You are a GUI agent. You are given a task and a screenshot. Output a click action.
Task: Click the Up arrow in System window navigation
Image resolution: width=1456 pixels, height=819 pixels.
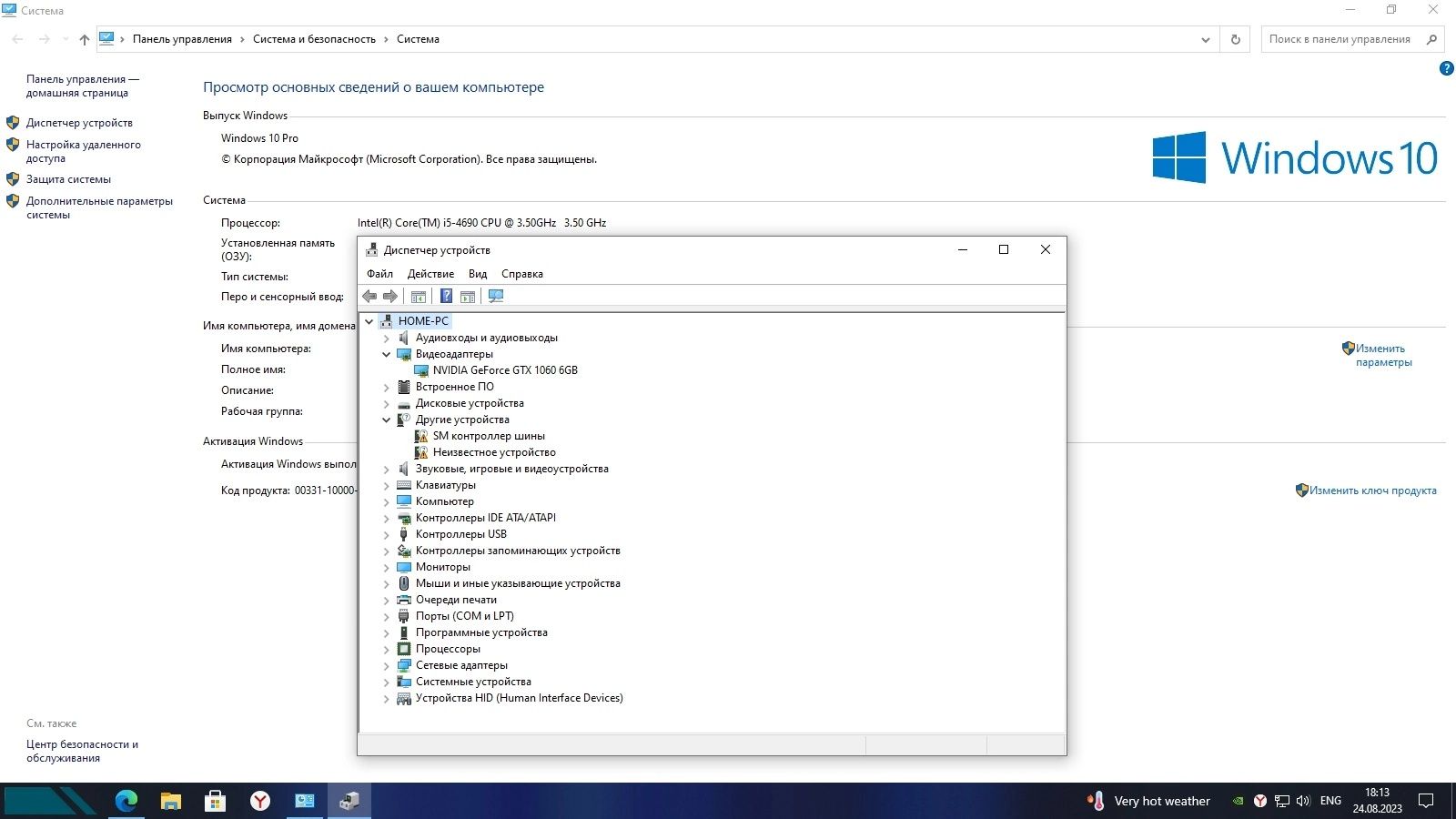85,39
